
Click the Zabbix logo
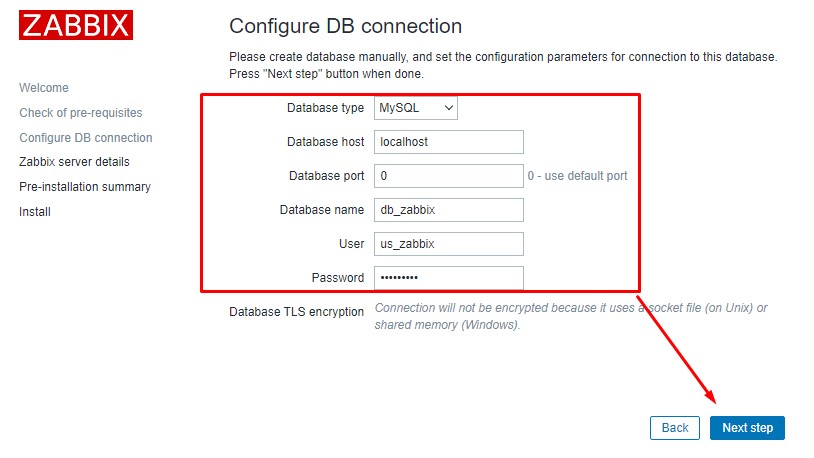point(76,25)
